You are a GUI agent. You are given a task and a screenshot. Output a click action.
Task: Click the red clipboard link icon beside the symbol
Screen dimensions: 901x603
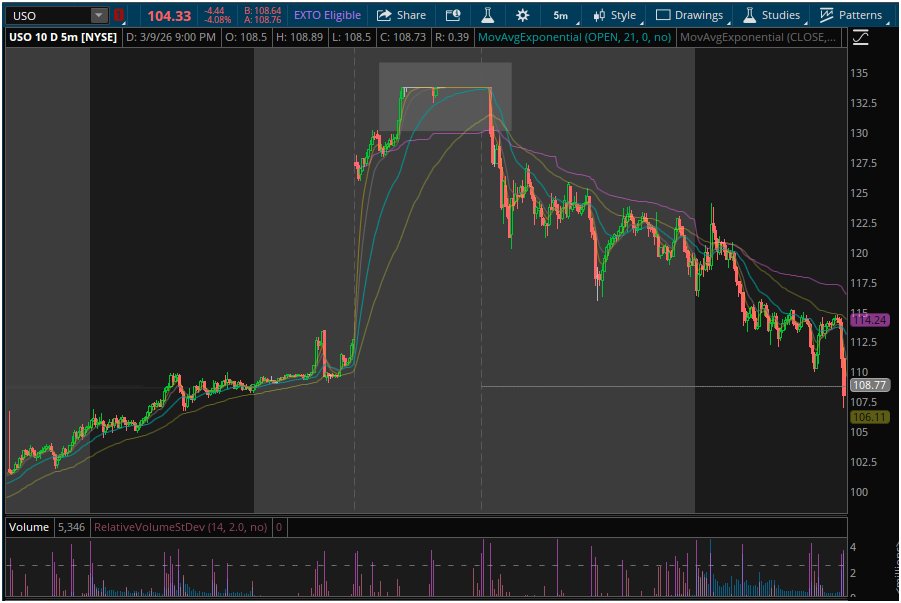click(118, 16)
